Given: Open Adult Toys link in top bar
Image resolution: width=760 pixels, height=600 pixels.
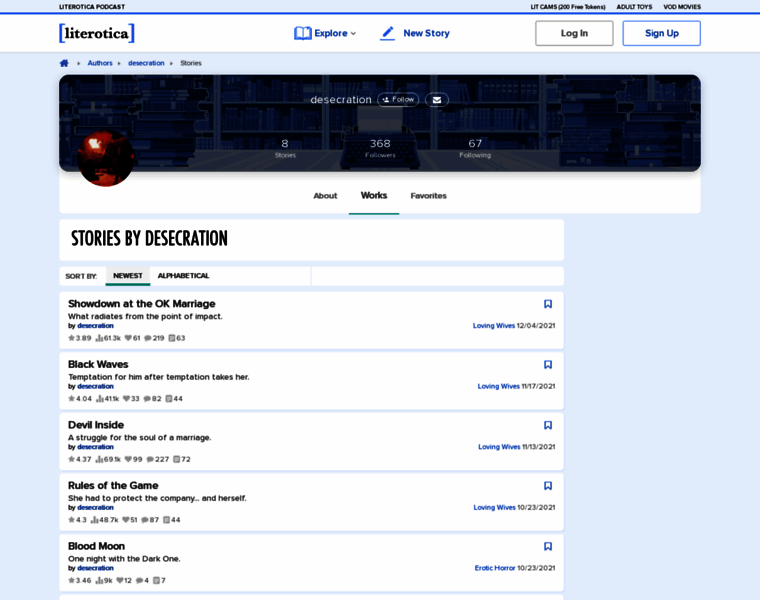Looking at the screenshot, I should [634, 7].
